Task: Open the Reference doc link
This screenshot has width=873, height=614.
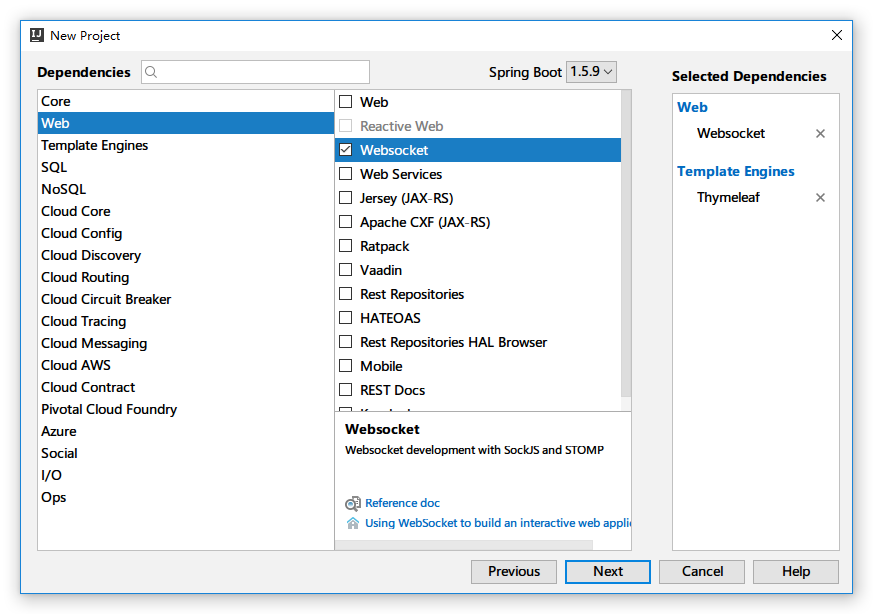Action: [x=403, y=503]
